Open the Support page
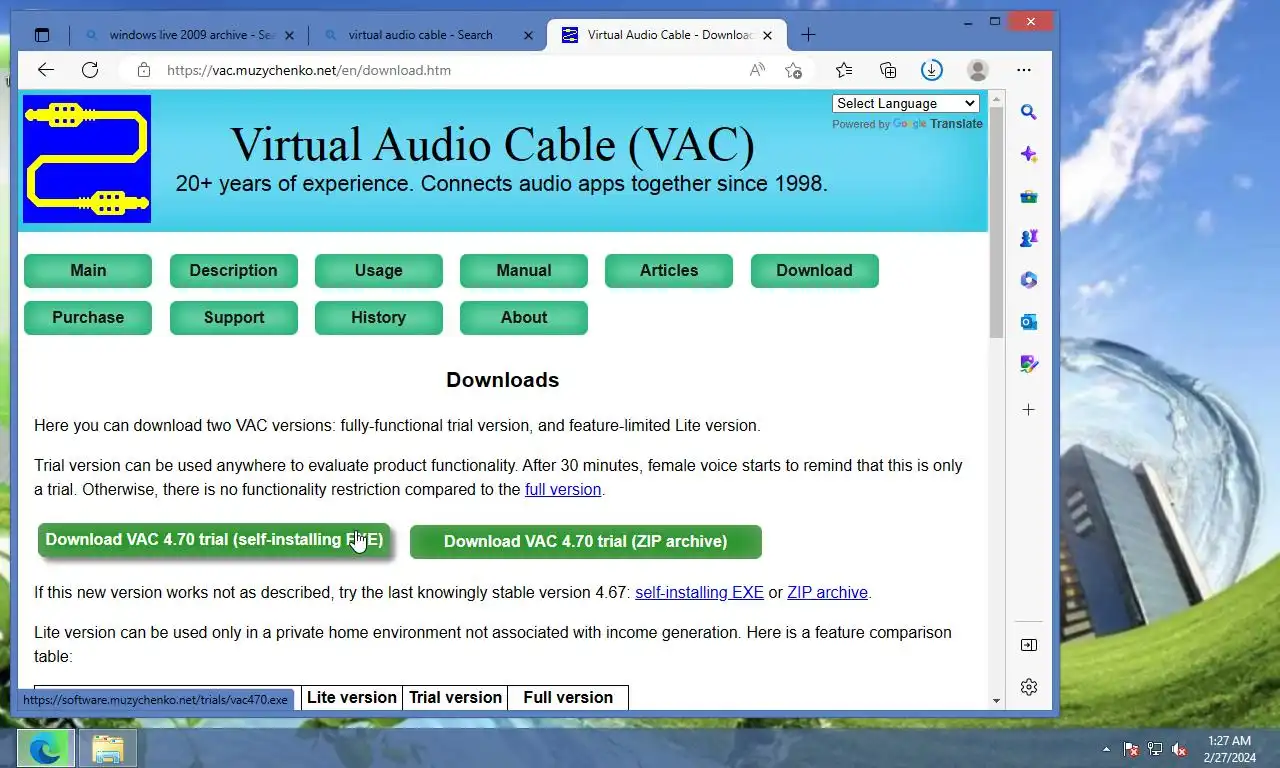Screen dimensions: 1280x768 (233, 317)
